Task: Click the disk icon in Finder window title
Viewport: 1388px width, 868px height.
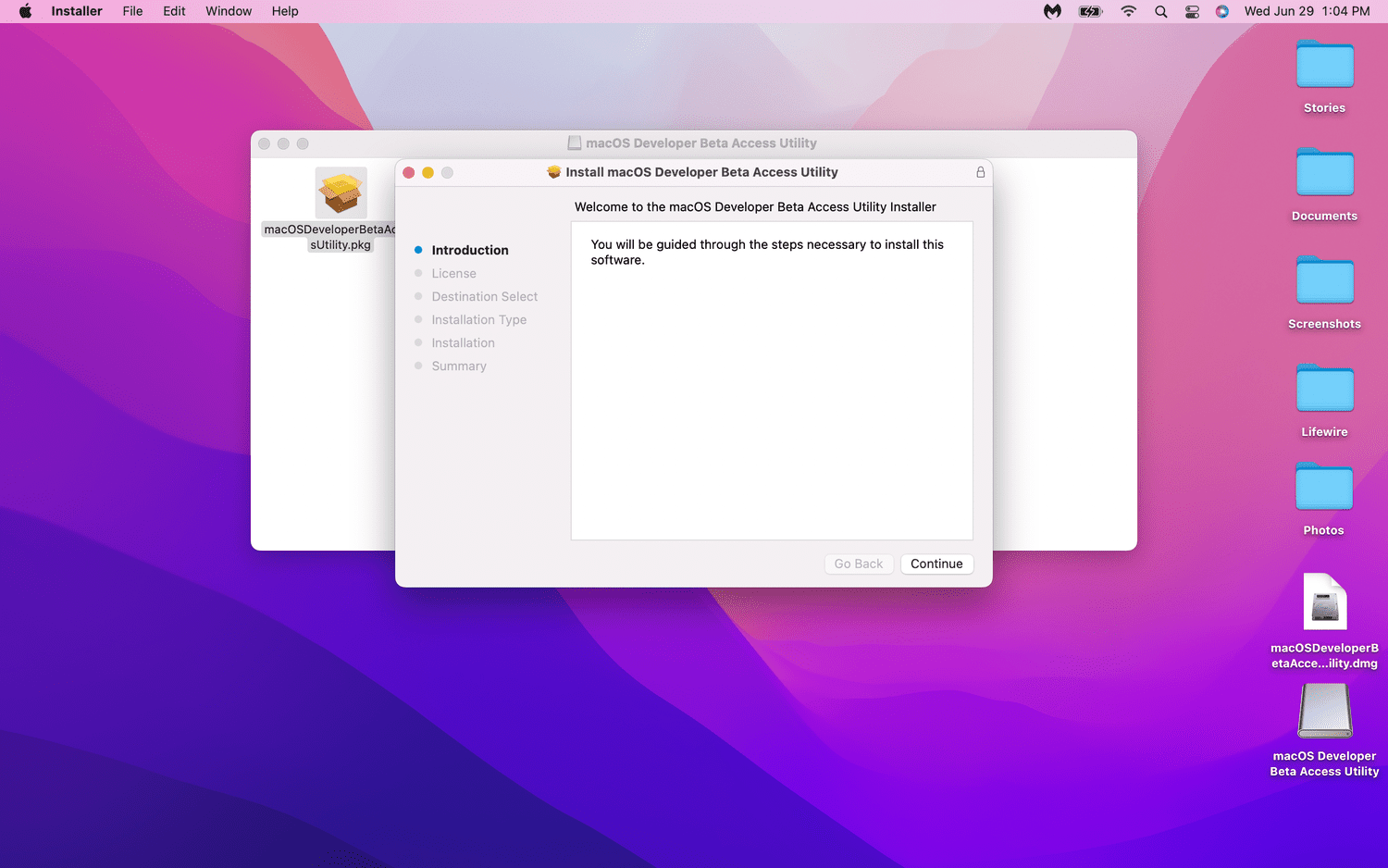Action: [574, 143]
